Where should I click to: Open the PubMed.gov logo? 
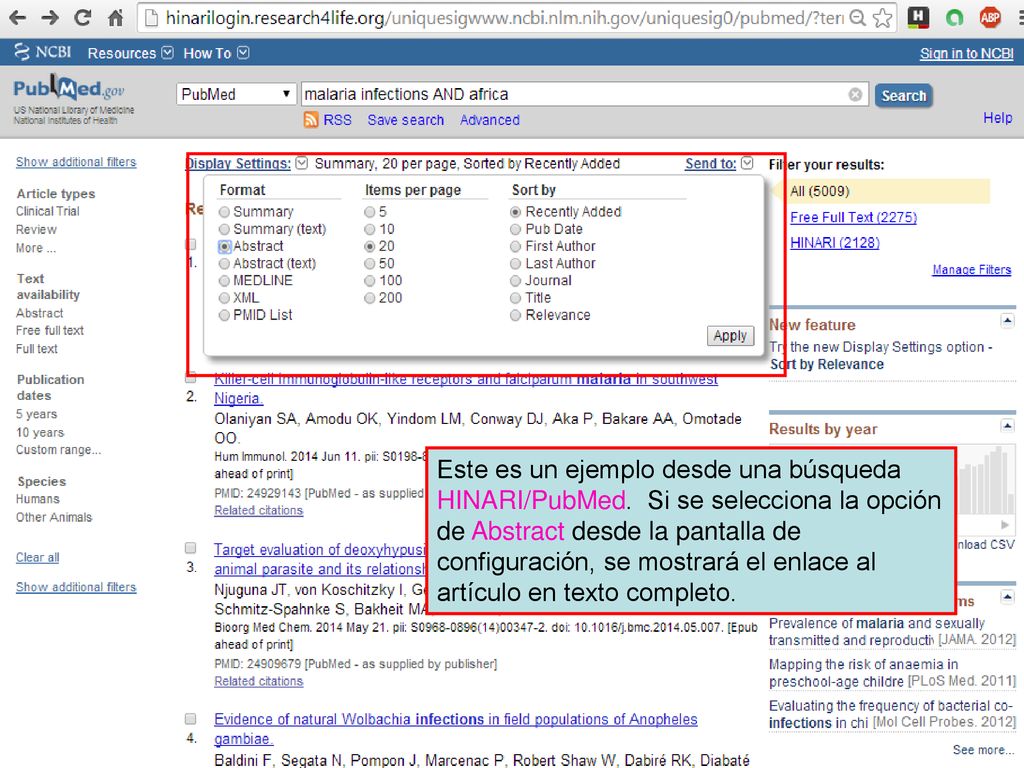point(69,89)
